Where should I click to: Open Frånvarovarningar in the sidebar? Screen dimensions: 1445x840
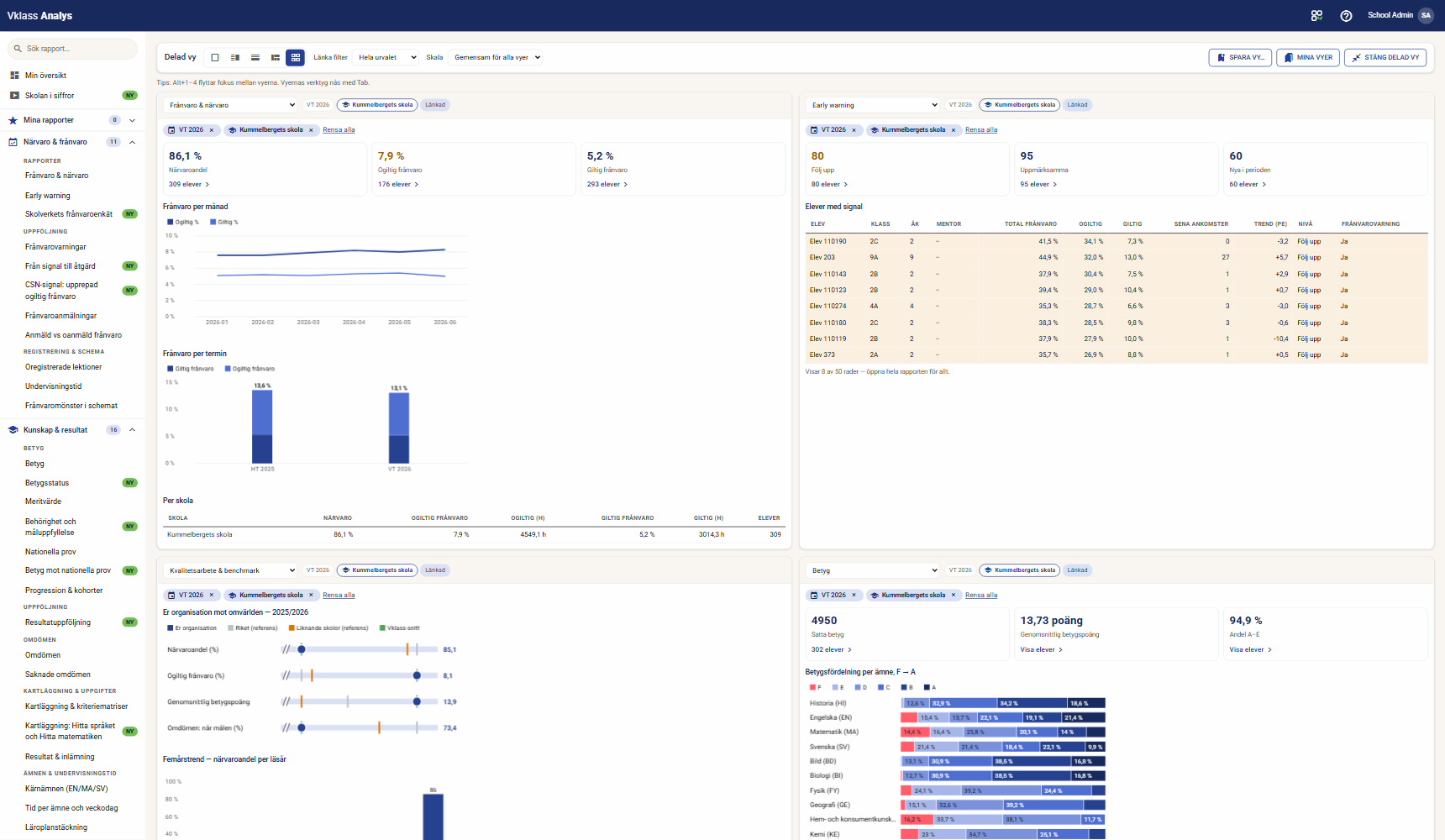55,247
